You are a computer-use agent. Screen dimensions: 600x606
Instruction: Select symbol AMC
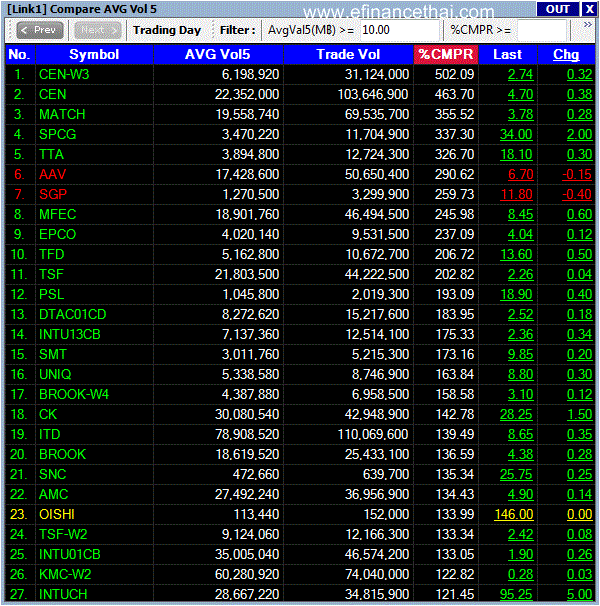point(53,495)
